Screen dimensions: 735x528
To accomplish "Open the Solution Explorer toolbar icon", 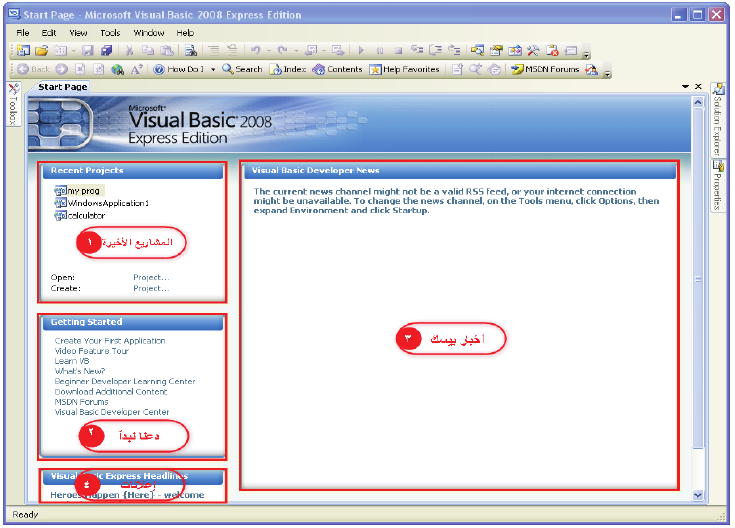I will (x=477, y=50).
